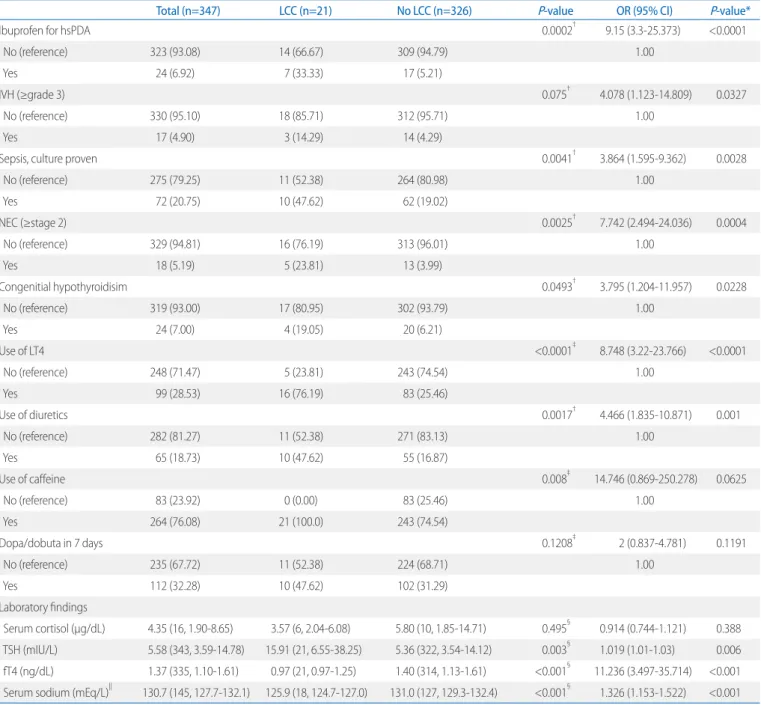The height and width of the screenshot is (705, 761).
Task: Select the NEC (≥stage 2) row label
Action: [33, 223]
